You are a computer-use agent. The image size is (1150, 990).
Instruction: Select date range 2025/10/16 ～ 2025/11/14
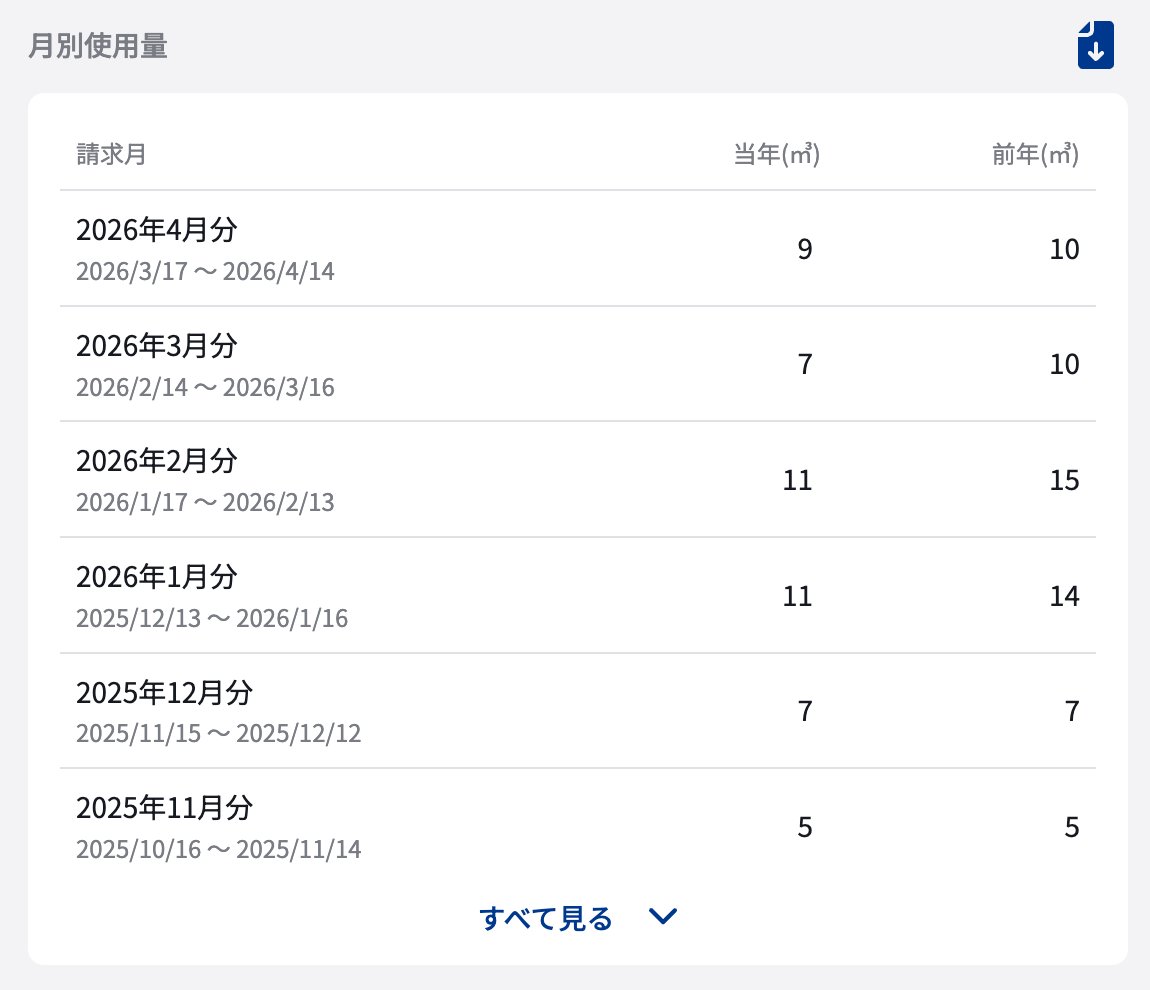coord(219,849)
